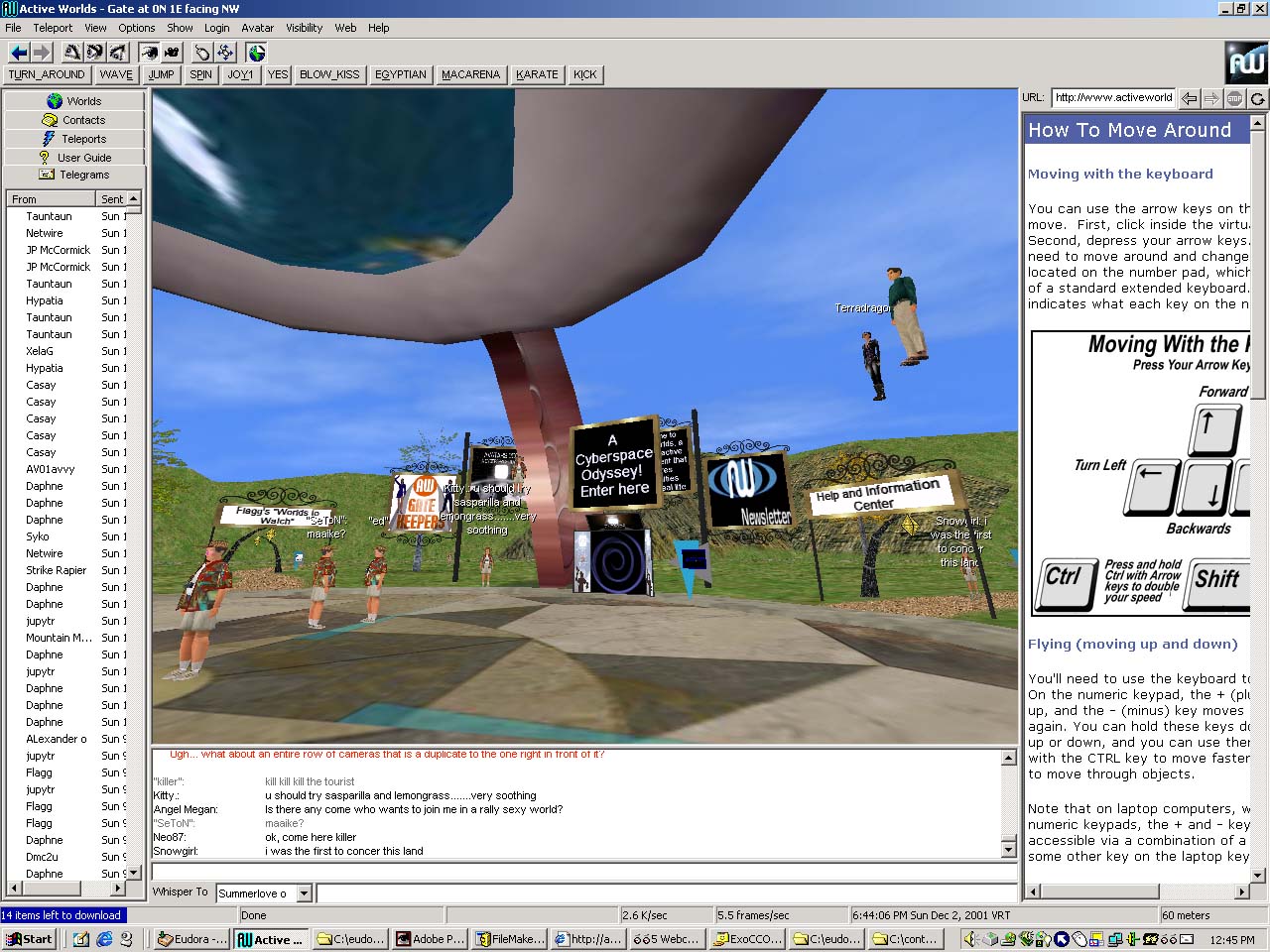Screen dimensions: 1270x952
Task: Click the four-arrow move icon in toolbar
Action: (225, 53)
